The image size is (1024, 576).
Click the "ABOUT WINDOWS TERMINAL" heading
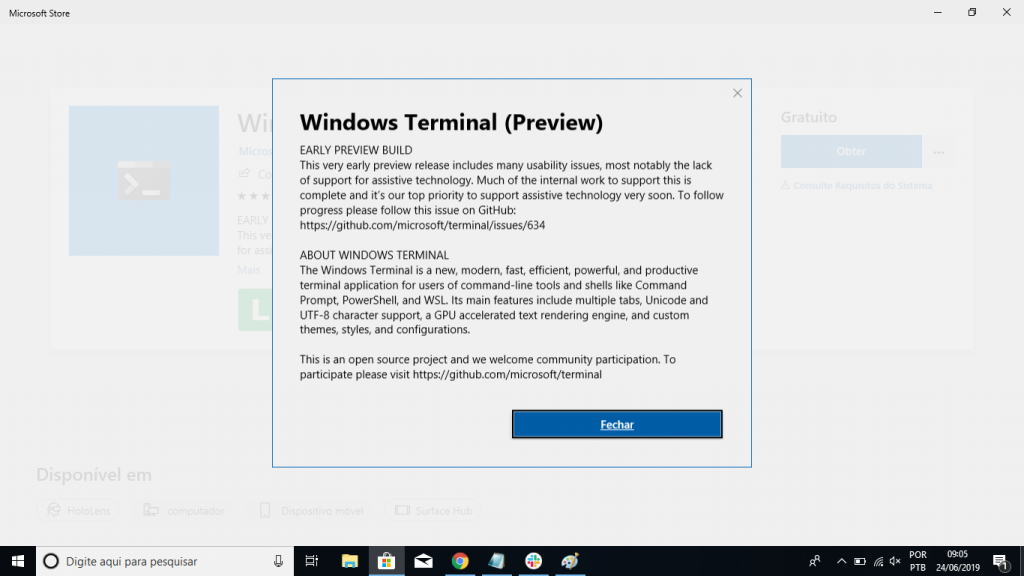point(374,255)
